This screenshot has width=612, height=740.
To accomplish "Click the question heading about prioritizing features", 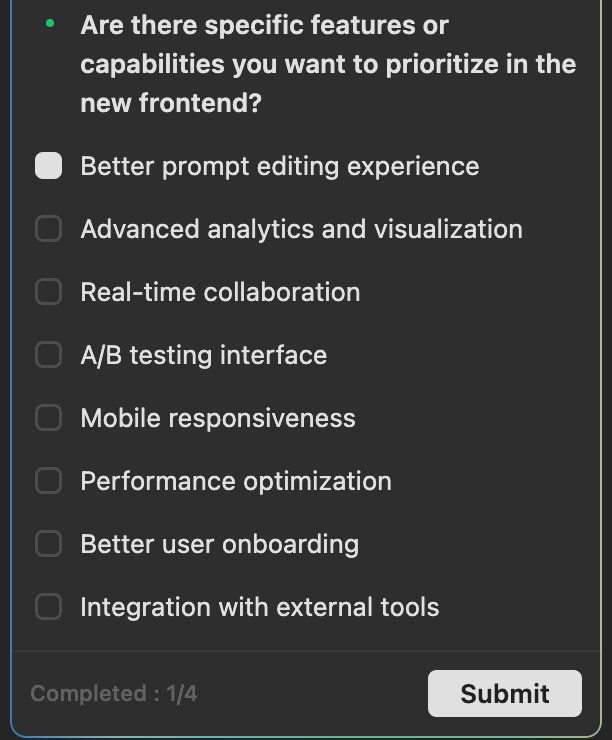I will tap(327, 64).
